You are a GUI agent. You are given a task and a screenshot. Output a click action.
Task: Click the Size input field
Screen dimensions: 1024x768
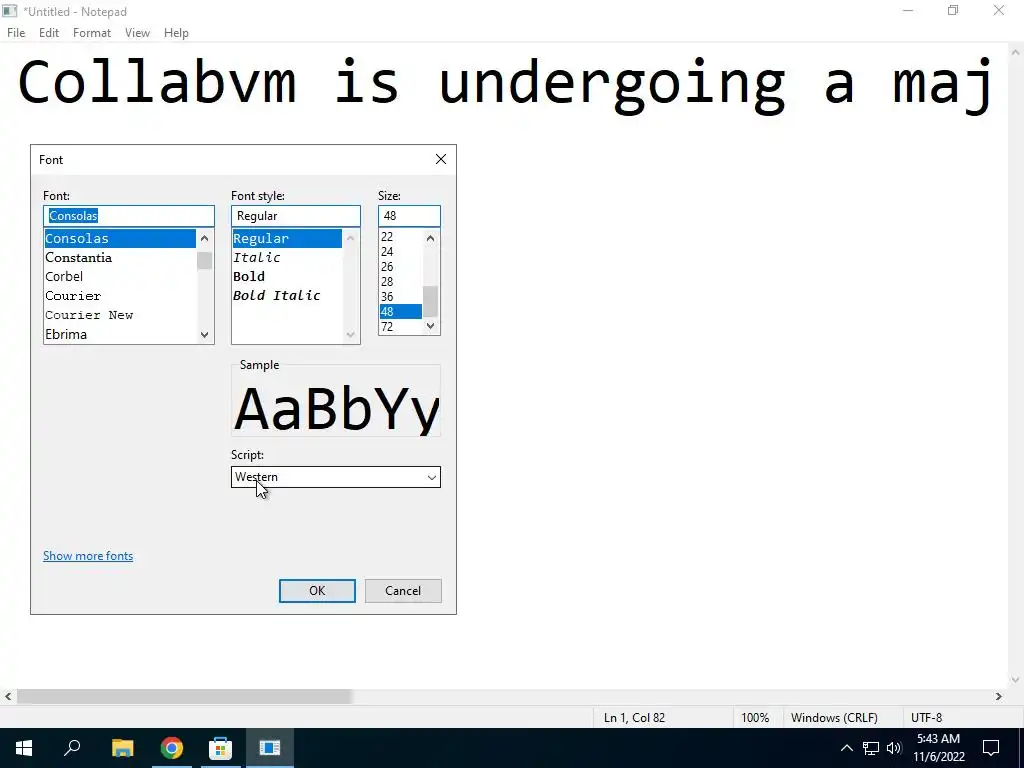coord(409,216)
